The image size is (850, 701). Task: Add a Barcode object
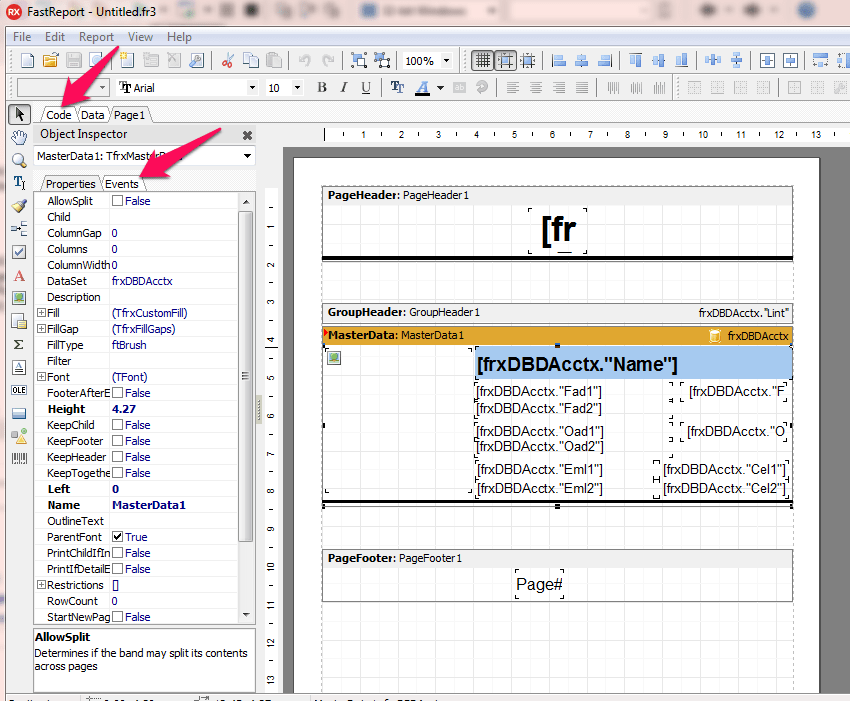point(18,457)
